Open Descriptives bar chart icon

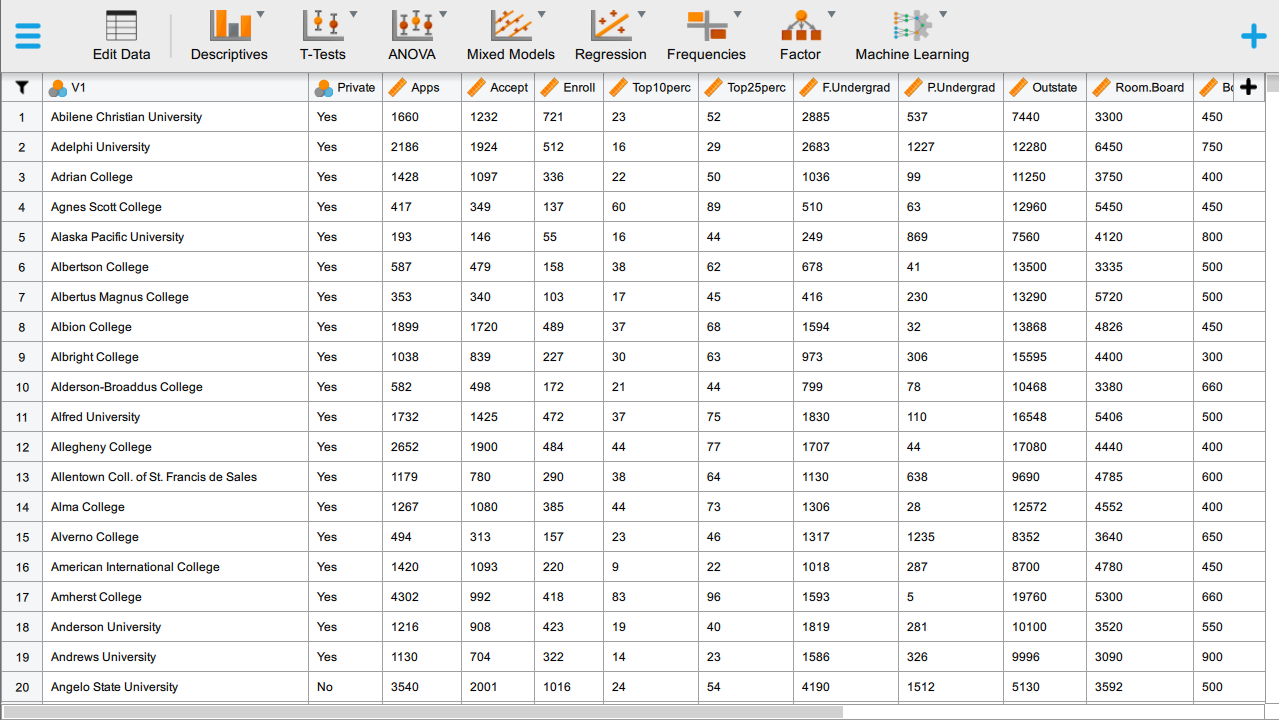[230, 25]
